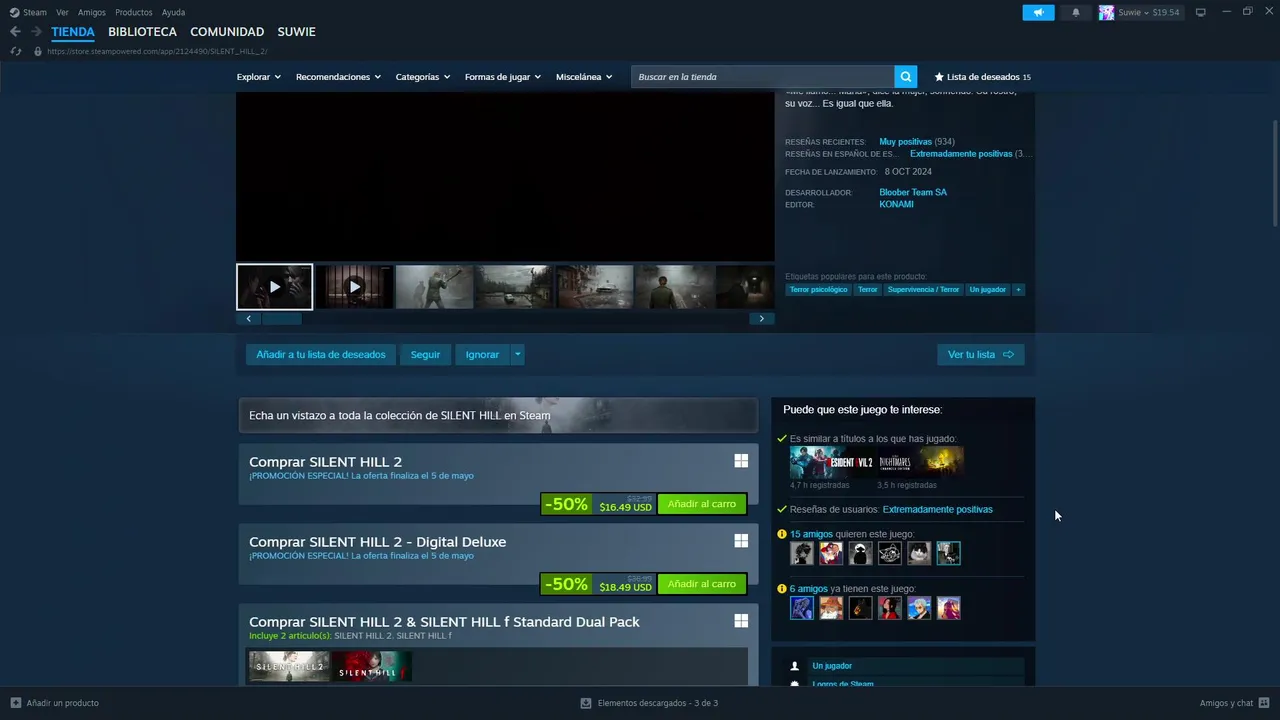Viewport: 1280px width, 720px height.
Task: Switch to the BIBLIOTECA tab
Action: tap(142, 32)
